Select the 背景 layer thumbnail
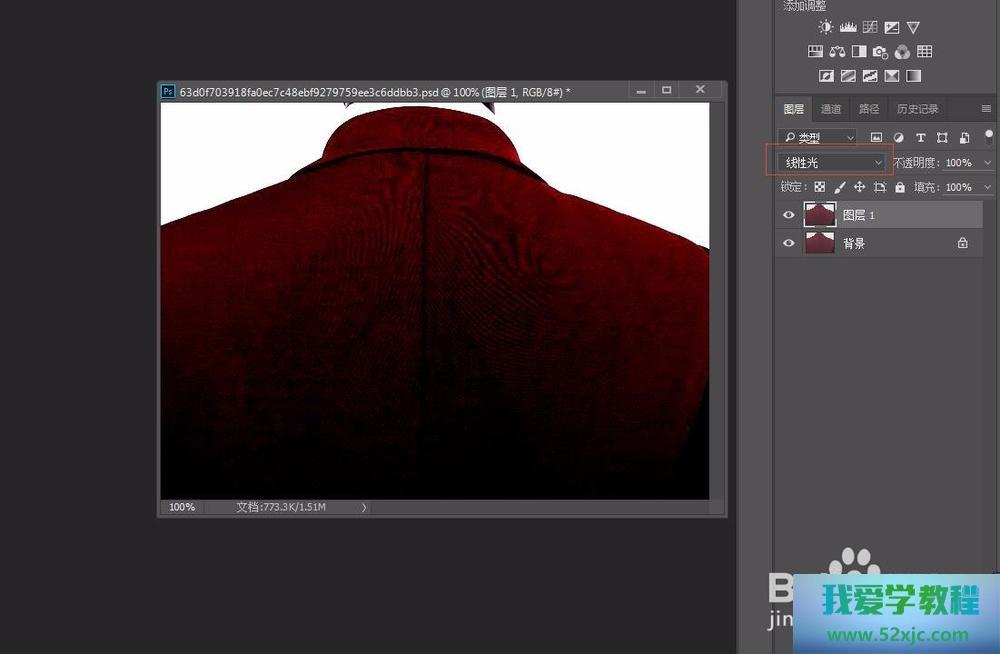This screenshot has width=1000, height=654. tap(819, 243)
